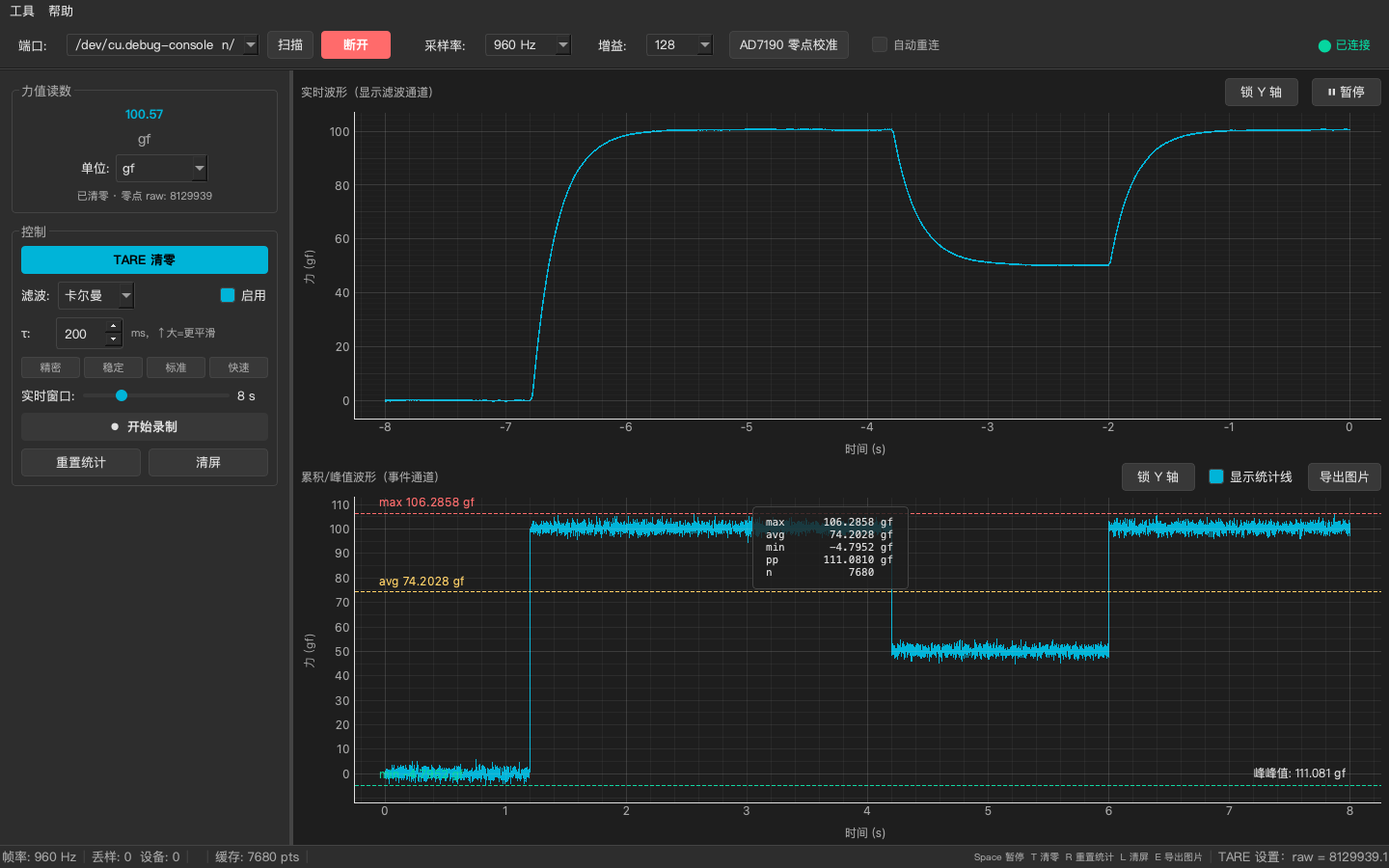Screen dimensions: 1389x868
Task: Click the TARE 清零 button
Action: 145,259
